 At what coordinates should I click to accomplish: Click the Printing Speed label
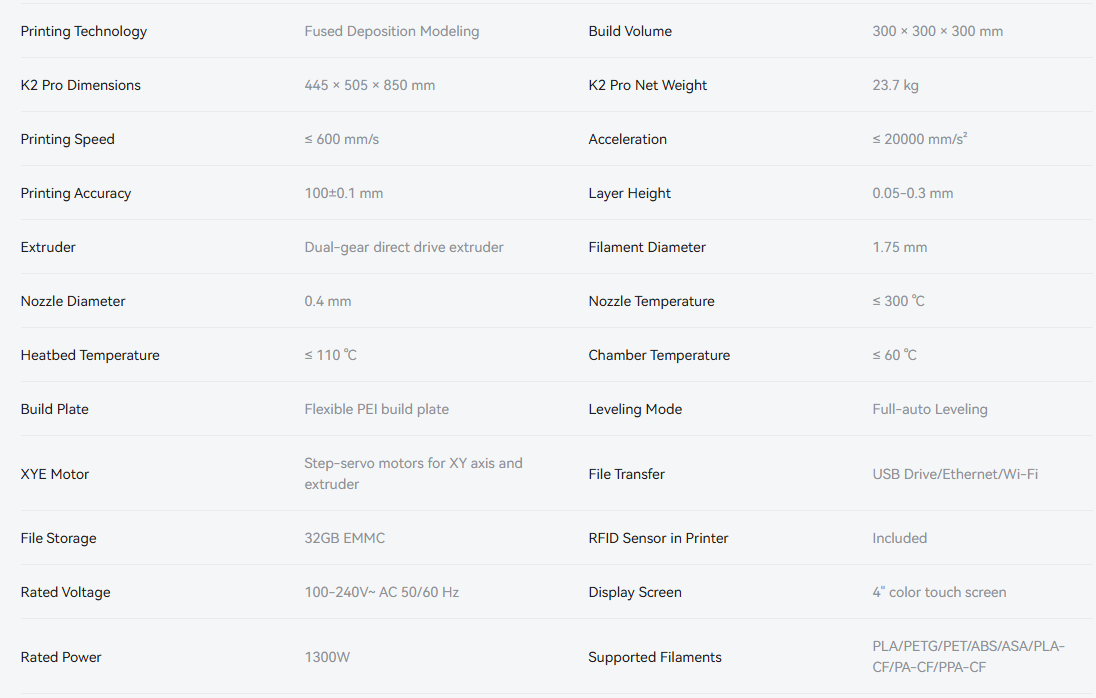67,139
